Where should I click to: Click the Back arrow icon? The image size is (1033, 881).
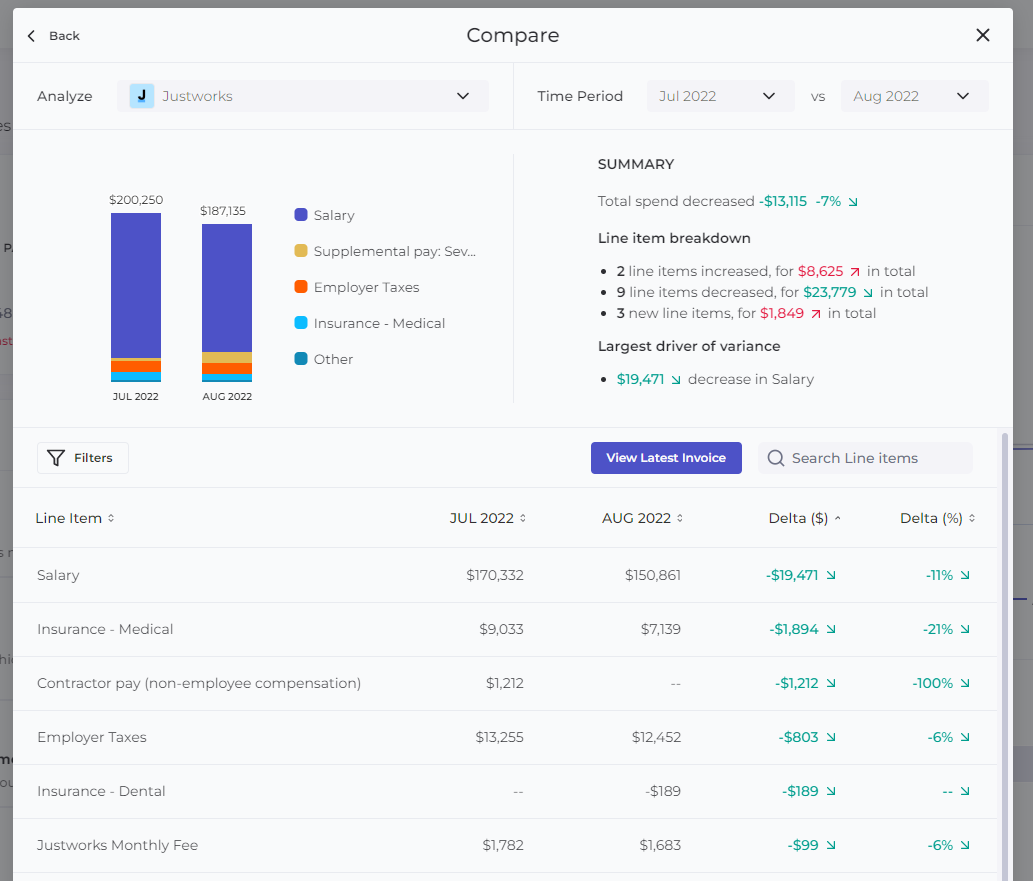31,36
